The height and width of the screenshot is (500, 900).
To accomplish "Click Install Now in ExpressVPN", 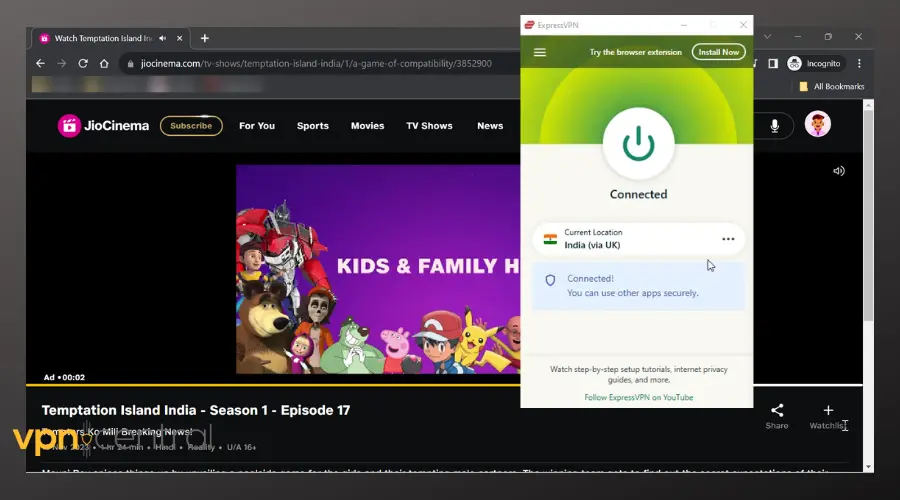I will click(719, 52).
